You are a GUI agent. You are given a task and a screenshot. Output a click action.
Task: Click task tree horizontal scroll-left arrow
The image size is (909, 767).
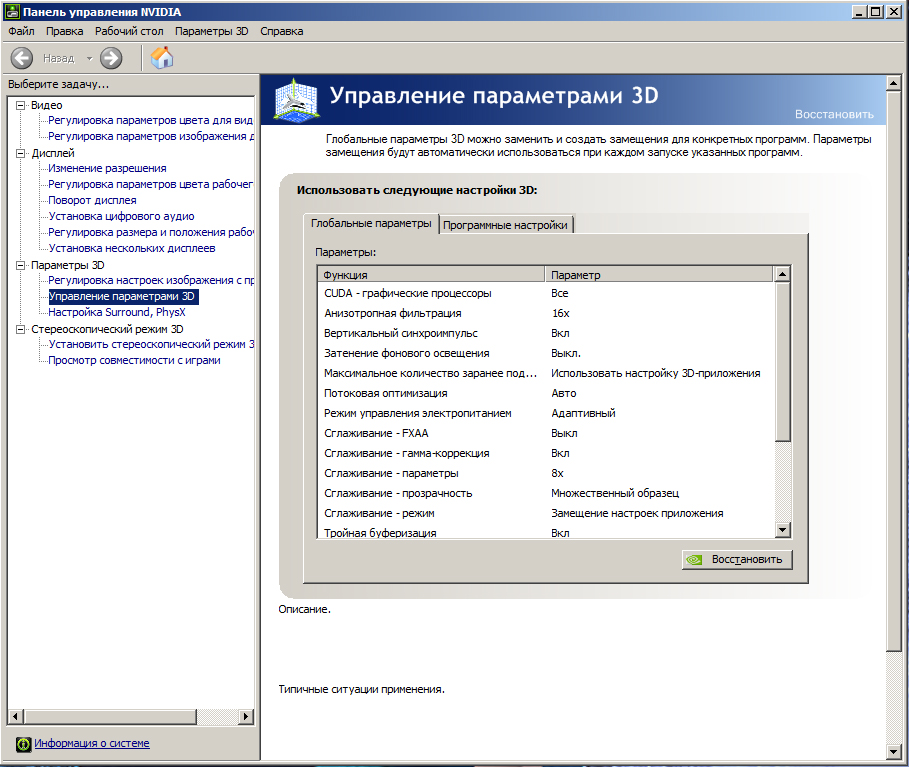pos(16,717)
